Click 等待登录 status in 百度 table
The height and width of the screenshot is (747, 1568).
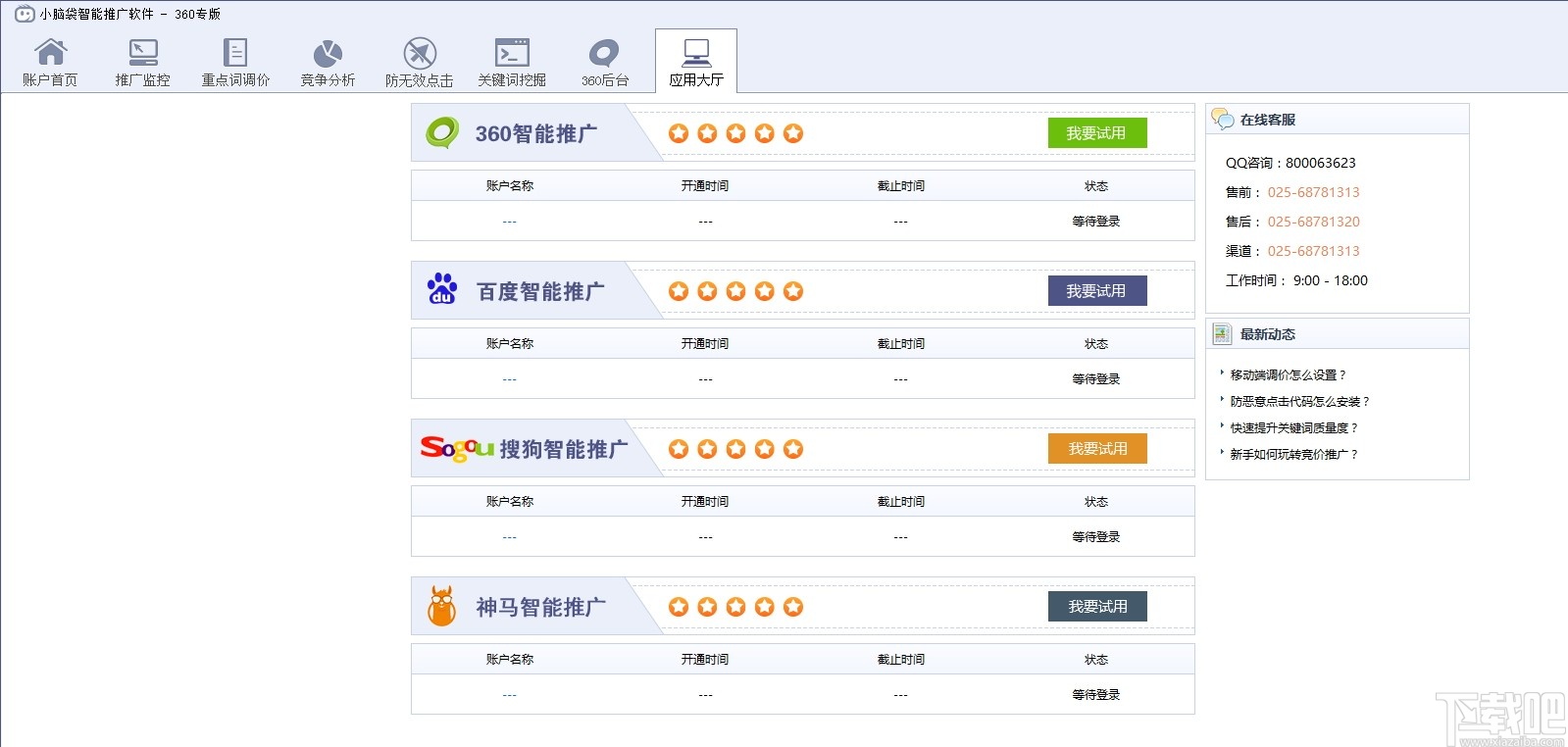coord(1096,379)
